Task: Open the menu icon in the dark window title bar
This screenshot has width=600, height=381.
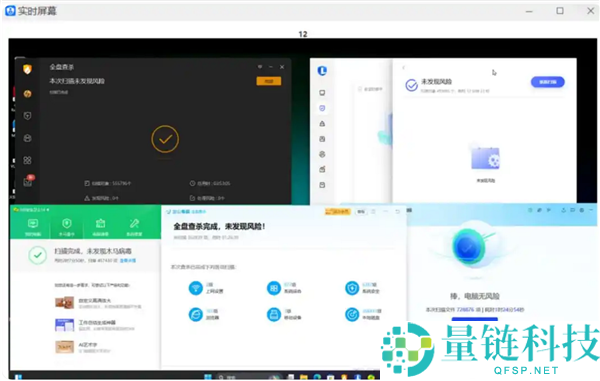Action: 260,67
